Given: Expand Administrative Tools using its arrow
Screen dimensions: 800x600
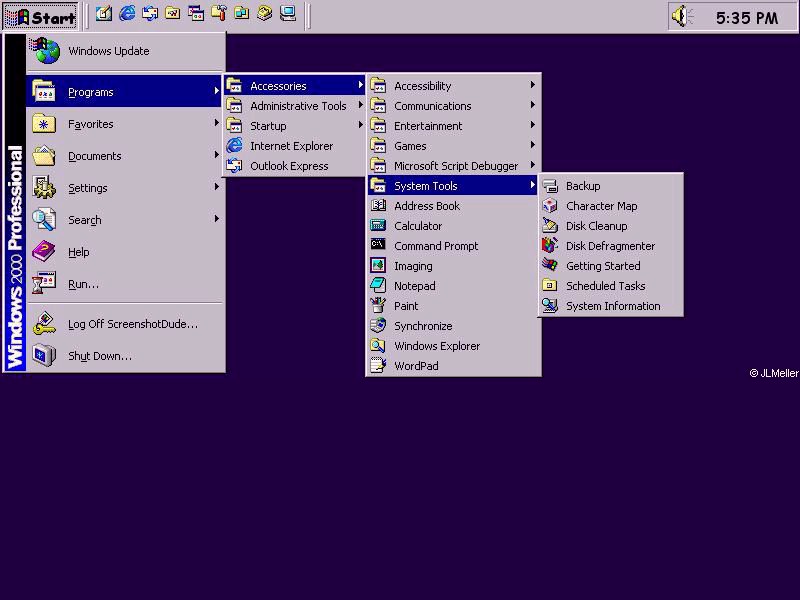Looking at the screenshot, I should click(360, 105).
